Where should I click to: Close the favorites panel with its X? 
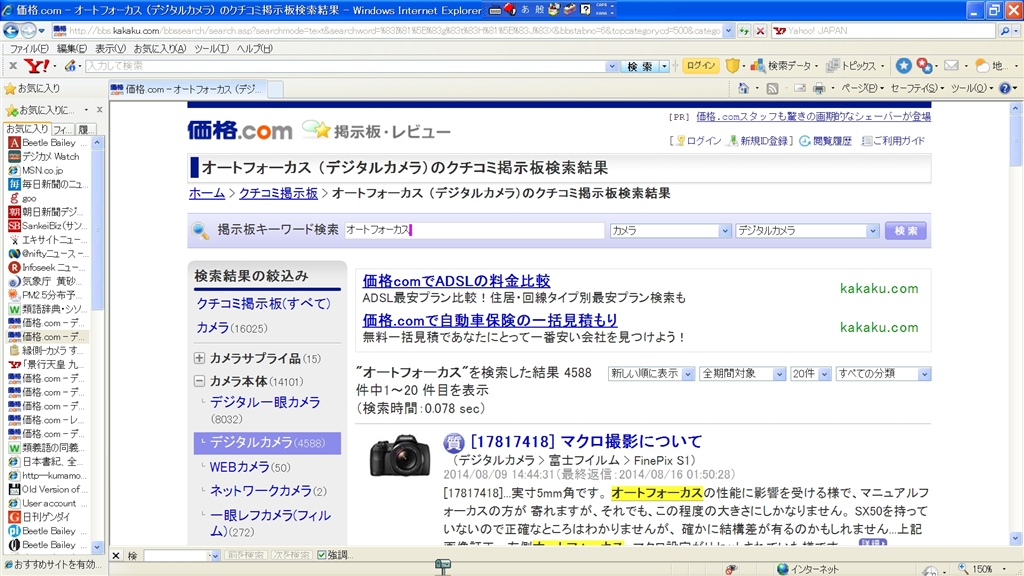pyautogui.click(x=99, y=110)
